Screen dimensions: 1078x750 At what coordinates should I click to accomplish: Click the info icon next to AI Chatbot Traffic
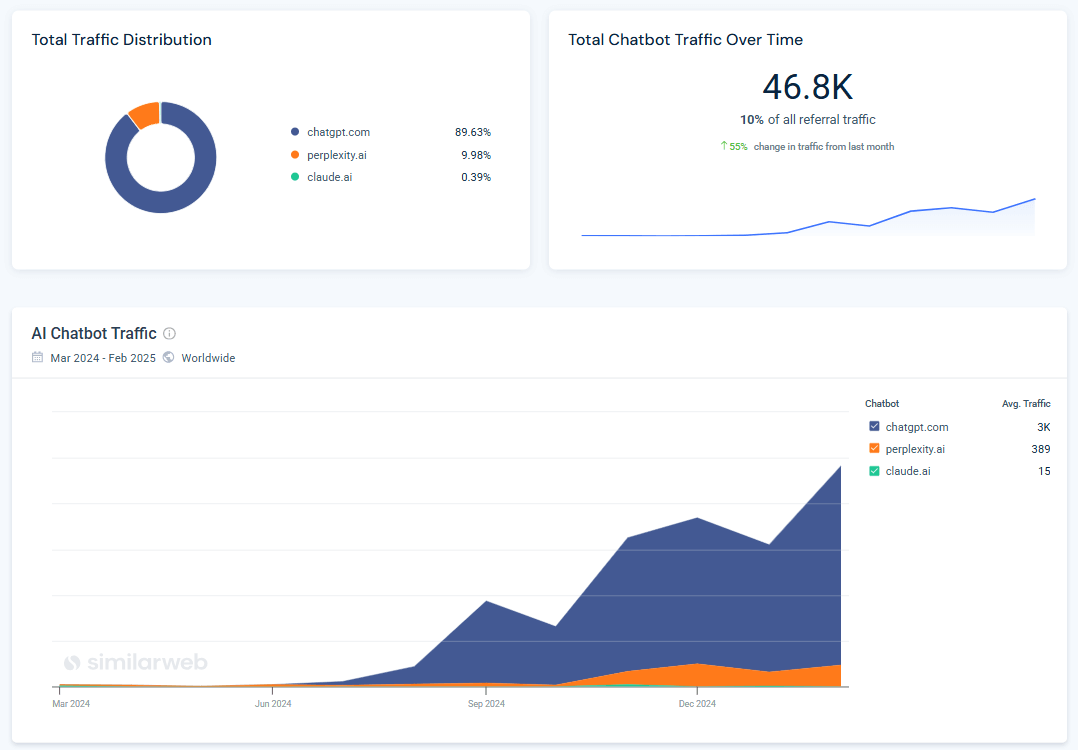point(169,334)
